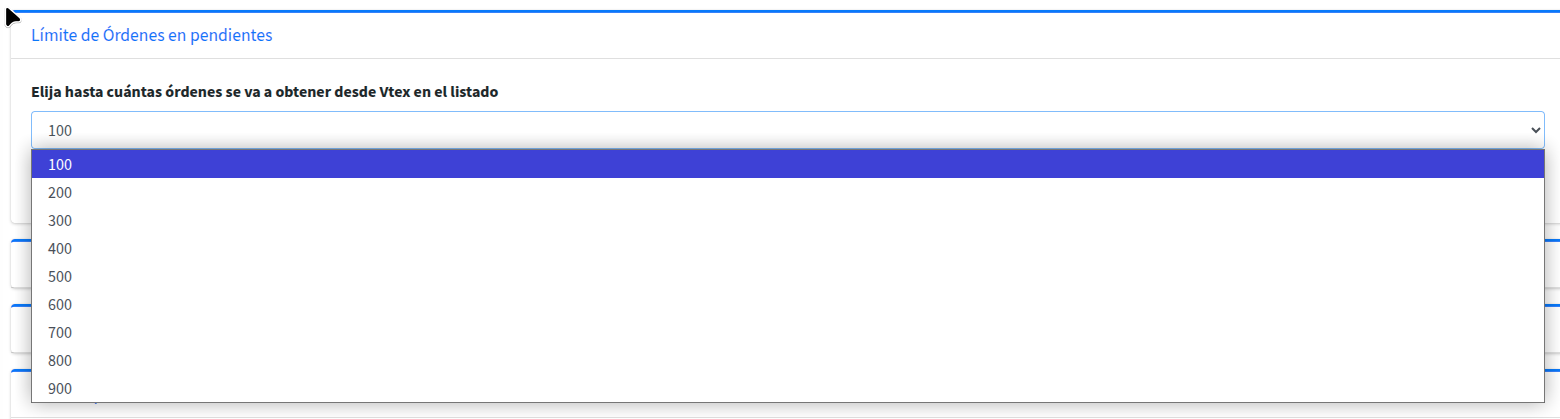The height and width of the screenshot is (419, 1560).
Task: Select 500 in the dropdown list
Action: tap(60, 276)
